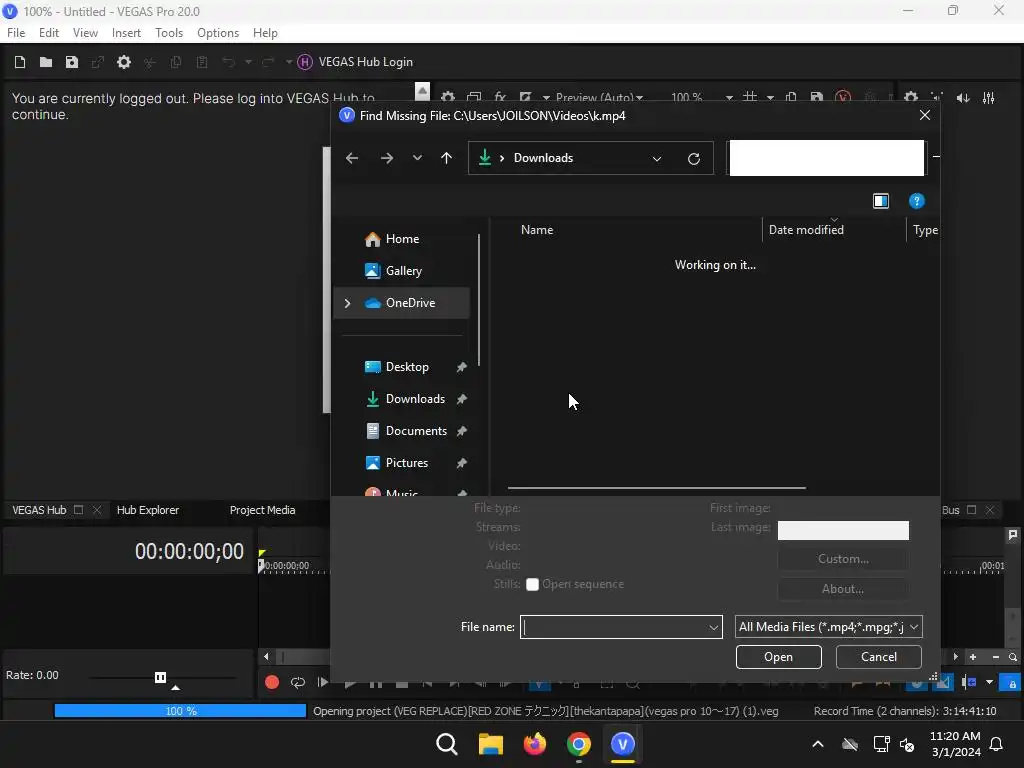Open the View menu
1024x768 pixels.
85,33
